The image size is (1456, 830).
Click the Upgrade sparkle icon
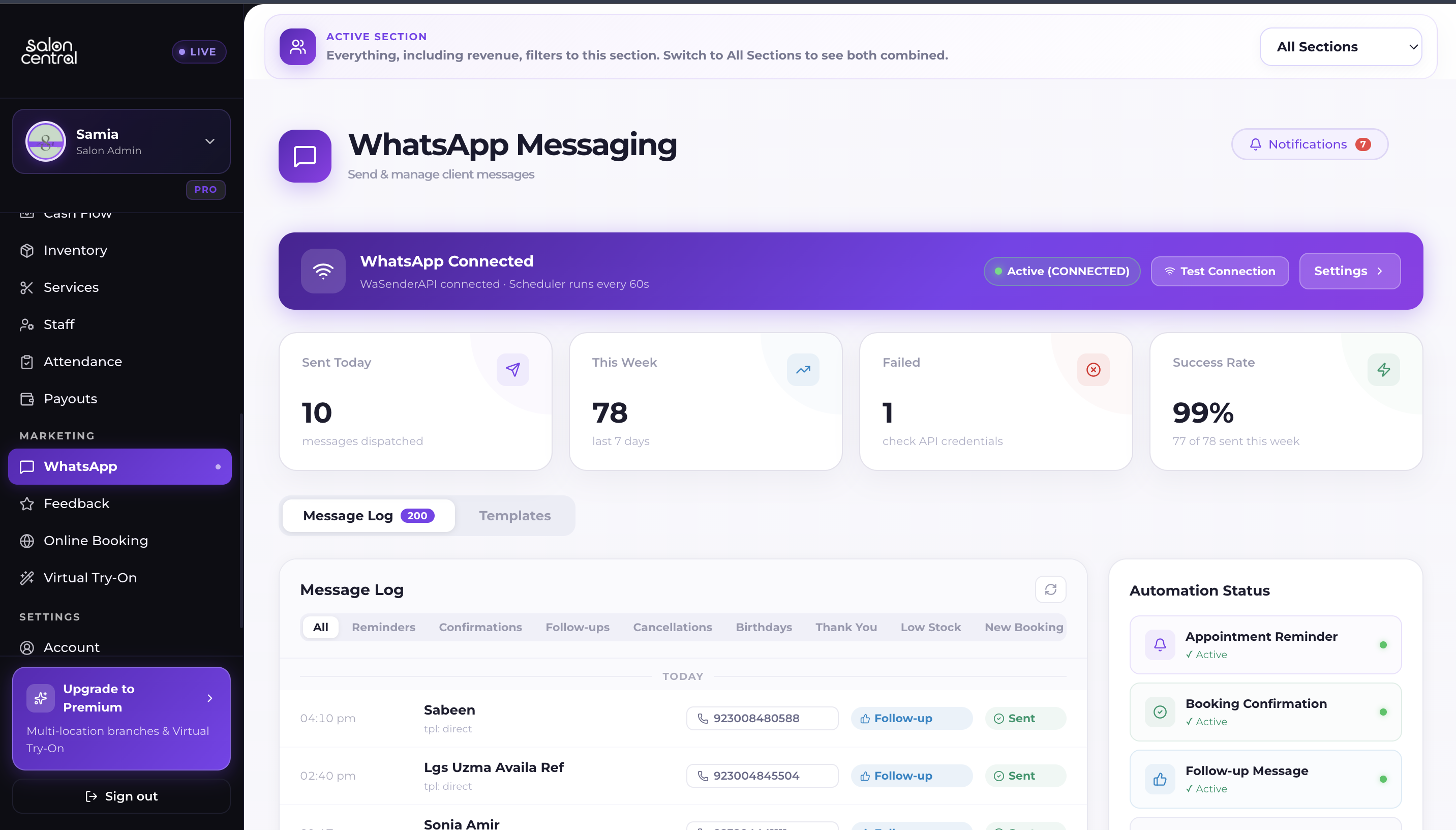coord(41,698)
